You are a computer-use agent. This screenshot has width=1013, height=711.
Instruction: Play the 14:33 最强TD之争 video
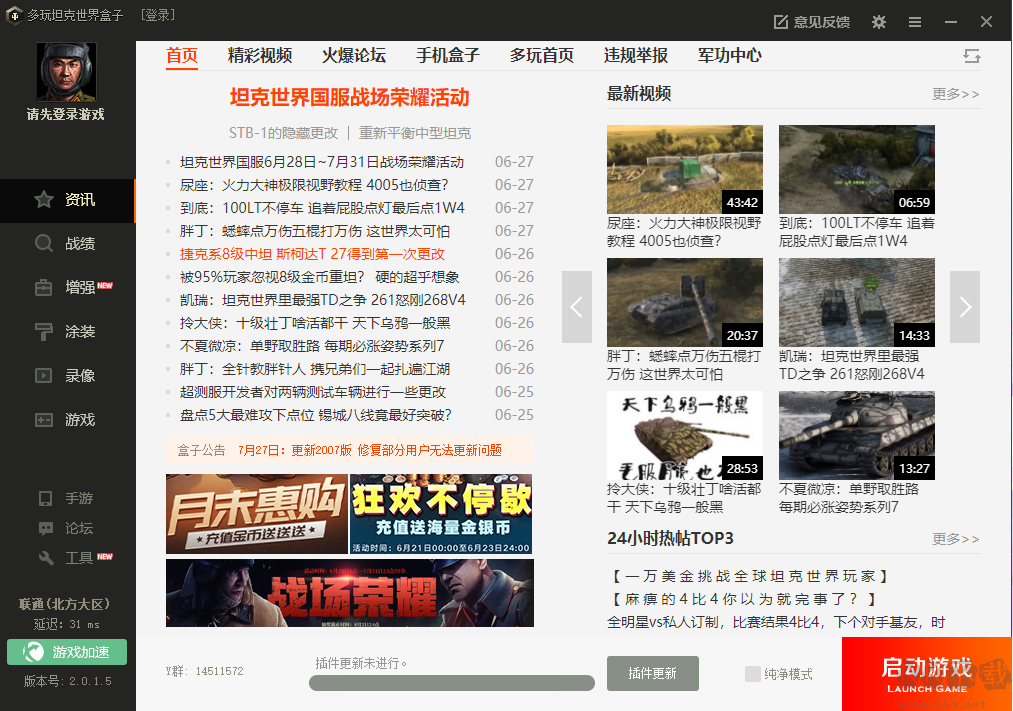pos(857,302)
